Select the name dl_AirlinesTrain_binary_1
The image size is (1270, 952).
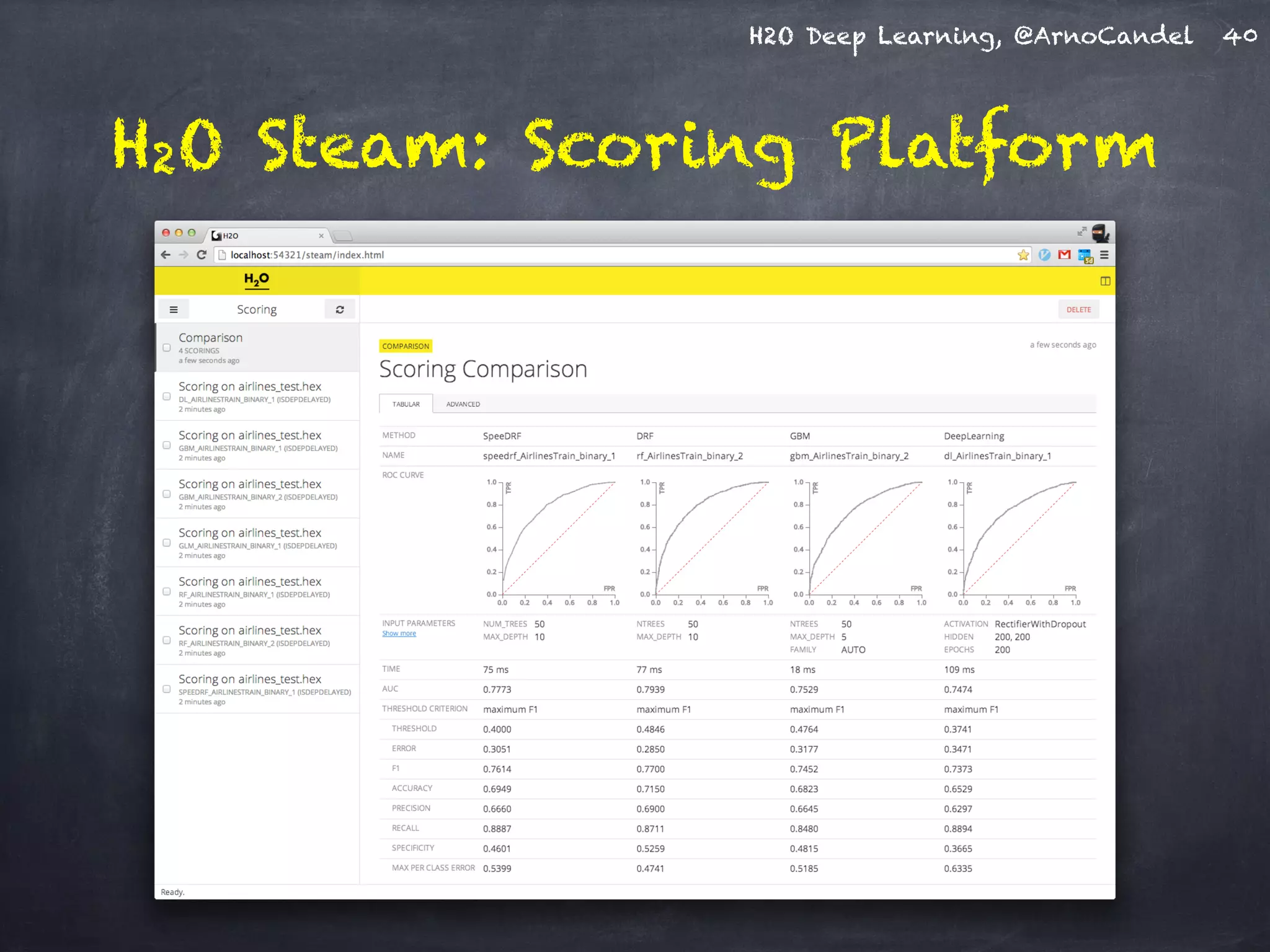997,456
